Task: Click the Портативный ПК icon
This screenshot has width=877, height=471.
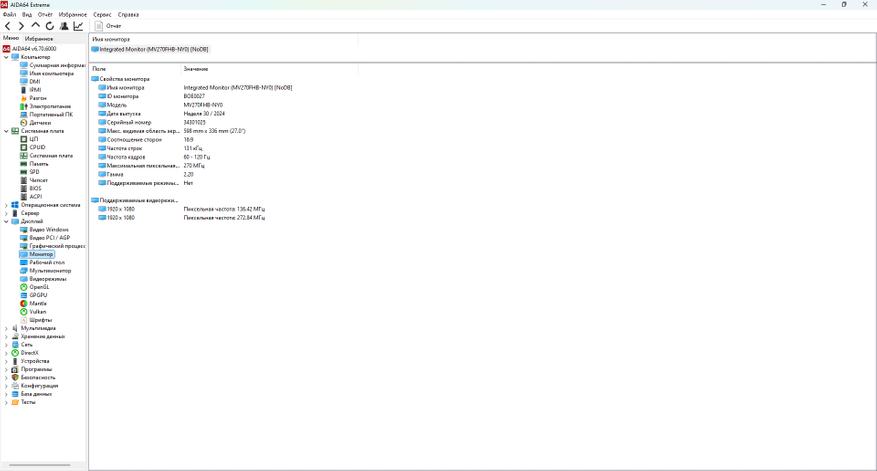Action: [x=23, y=114]
